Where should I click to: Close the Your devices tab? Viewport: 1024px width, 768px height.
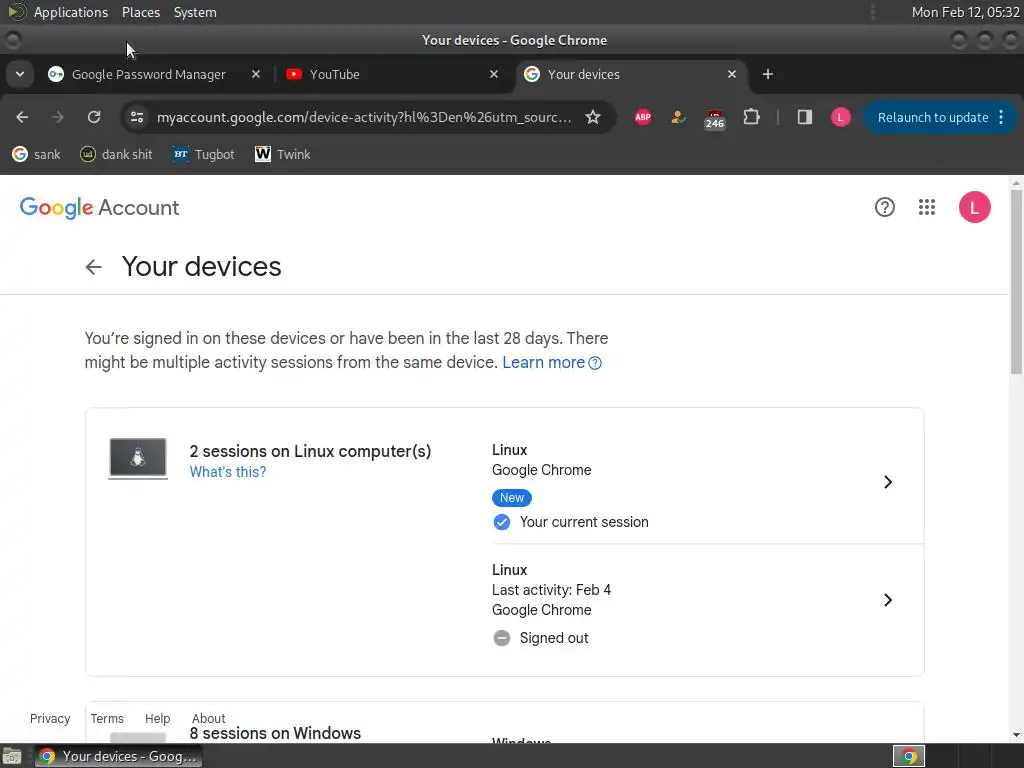(731, 74)
